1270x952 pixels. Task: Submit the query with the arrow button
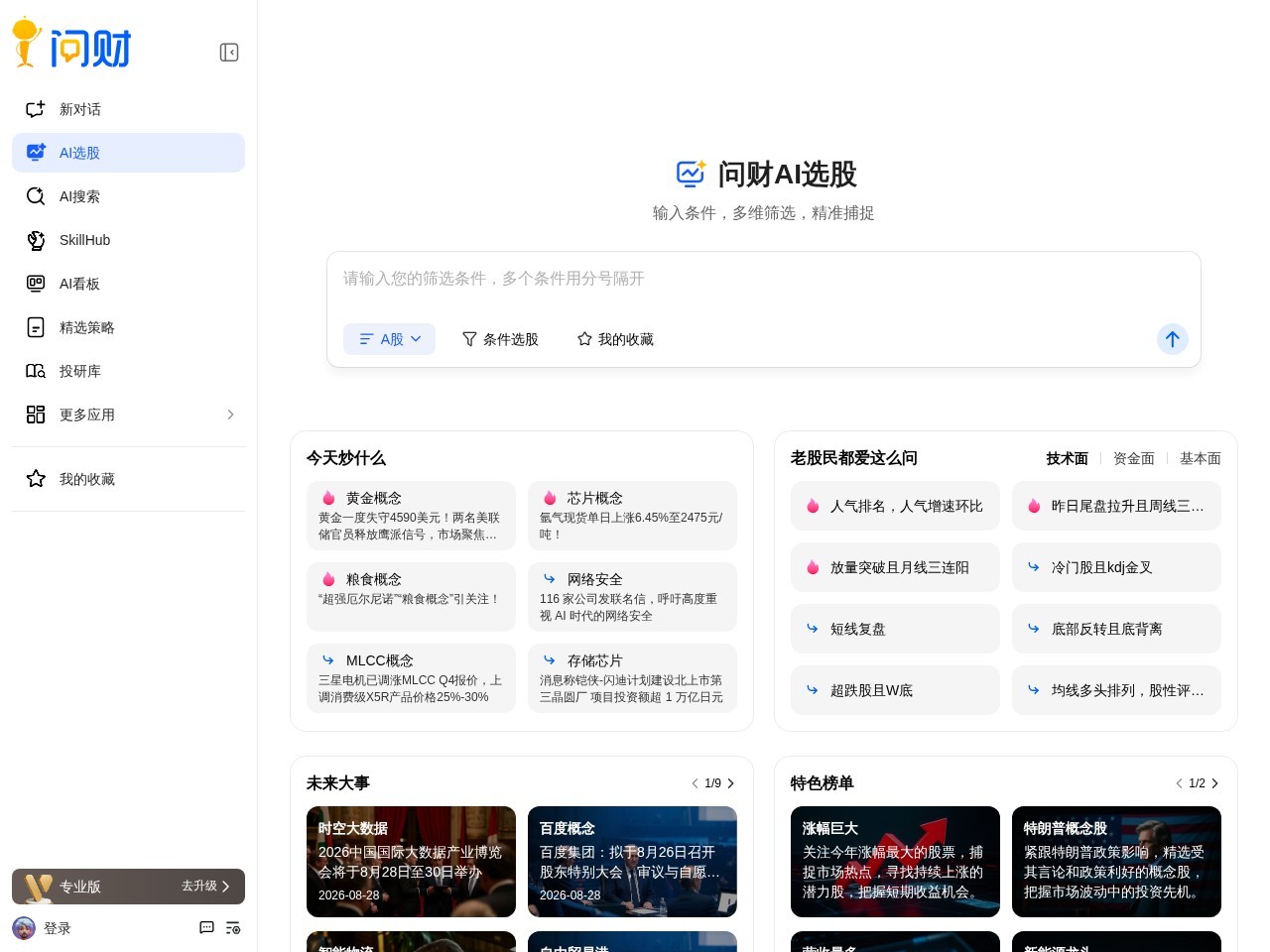click(x=1173, y=339)
